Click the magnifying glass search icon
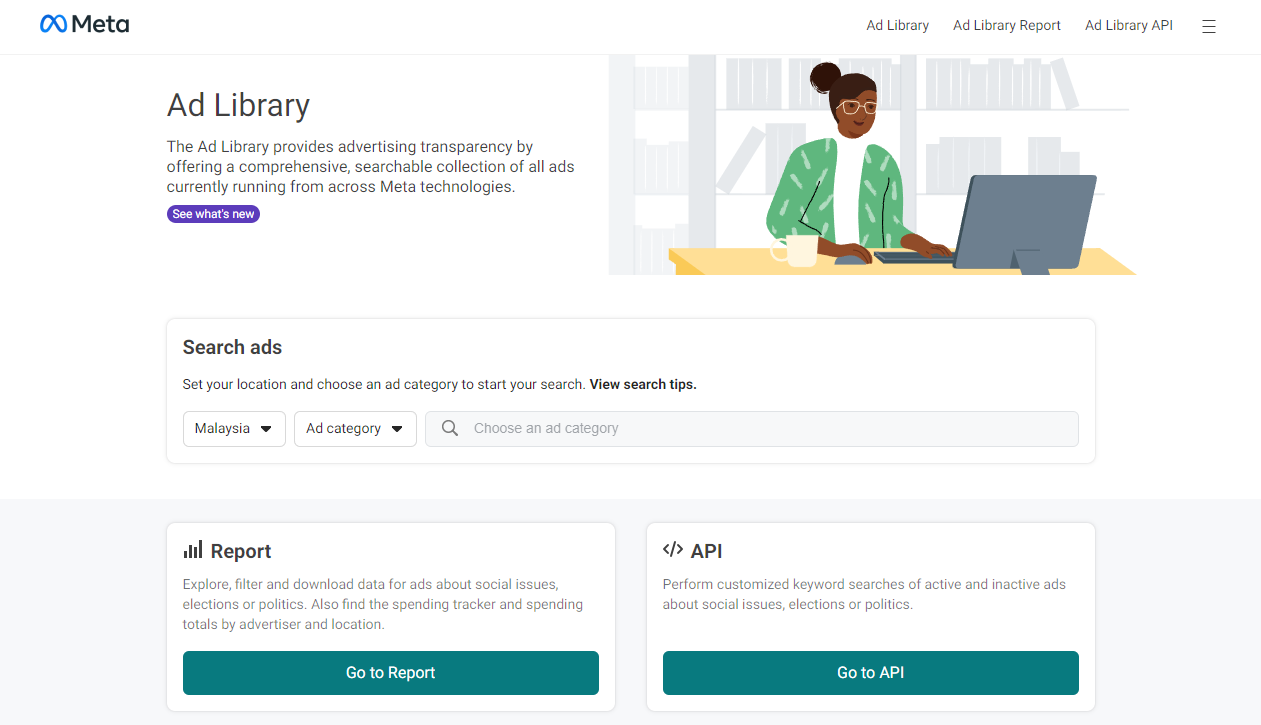 click(450, 428)
